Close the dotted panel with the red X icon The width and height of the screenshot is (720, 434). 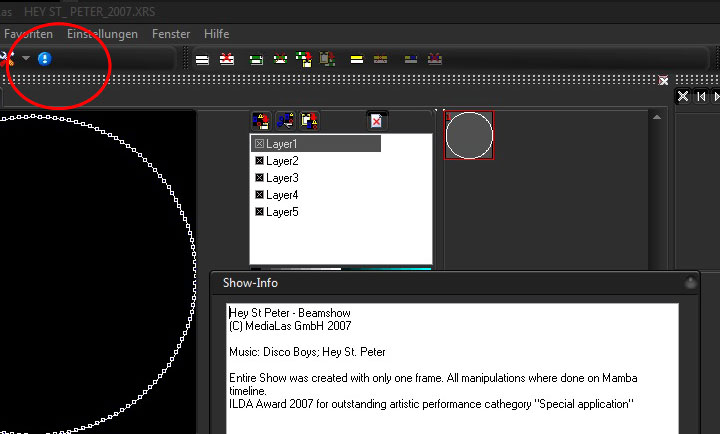(664, 80)
